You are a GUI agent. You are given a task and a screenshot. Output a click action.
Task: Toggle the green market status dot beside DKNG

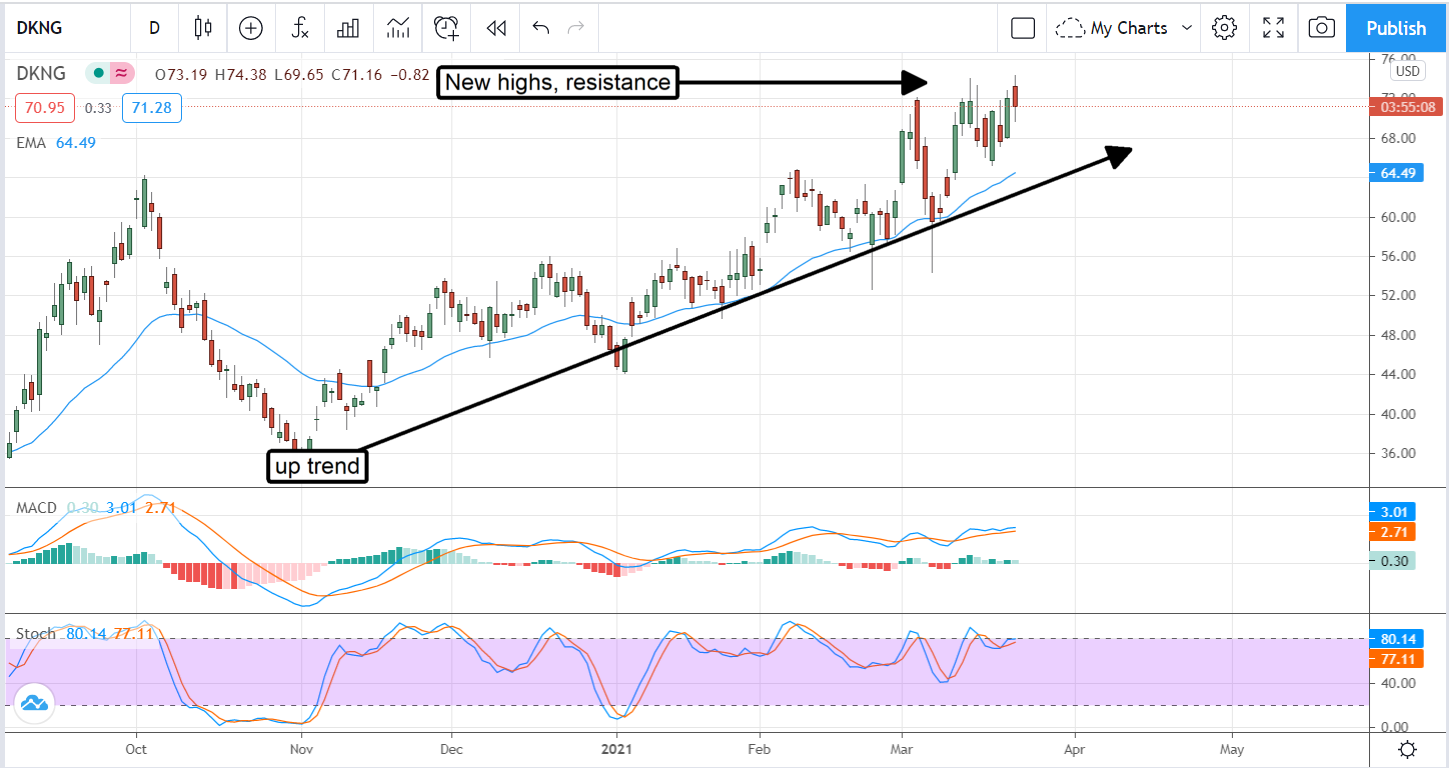99,73
